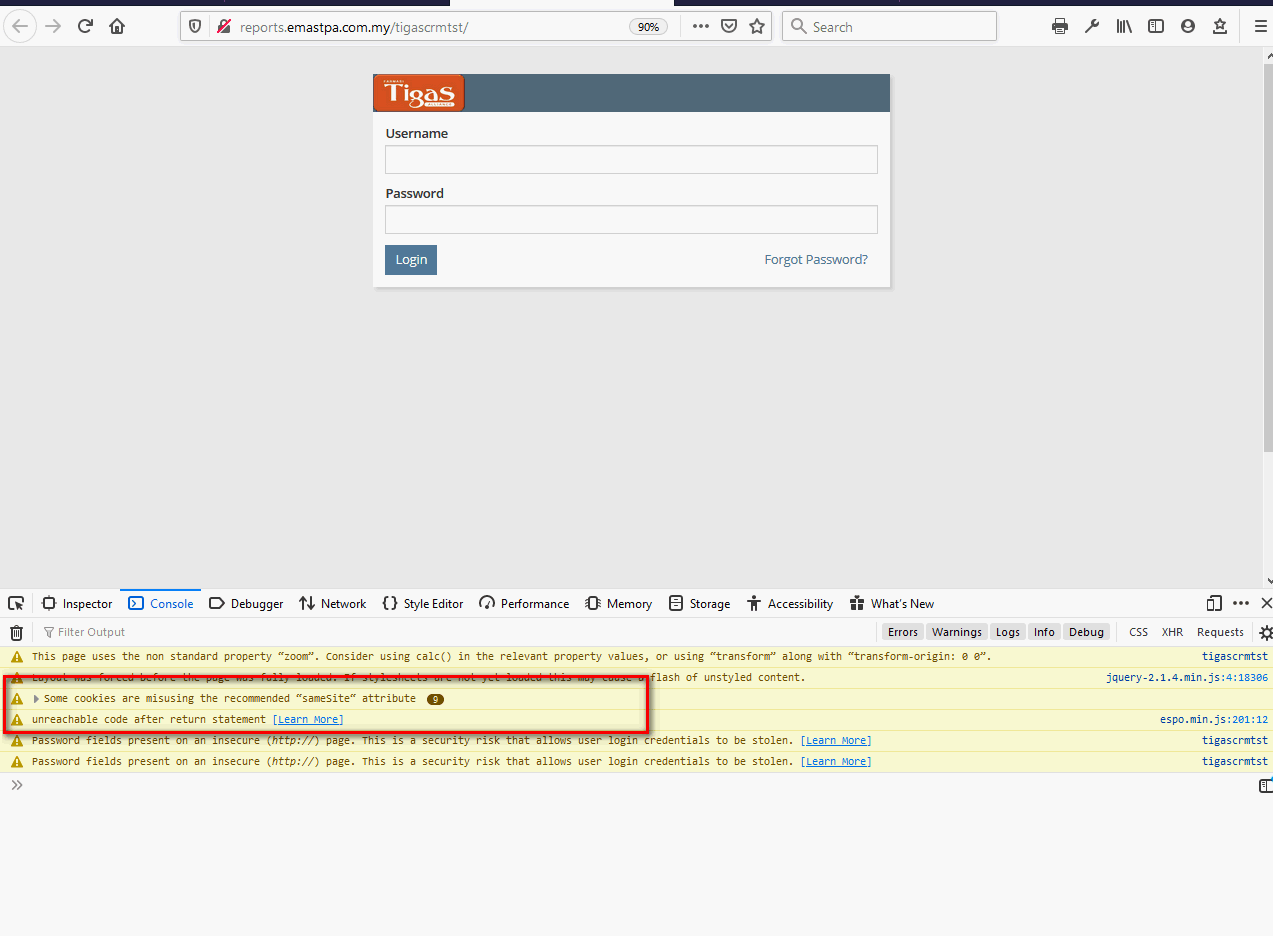Clear console output with trash icon

[x=16, y=632]
